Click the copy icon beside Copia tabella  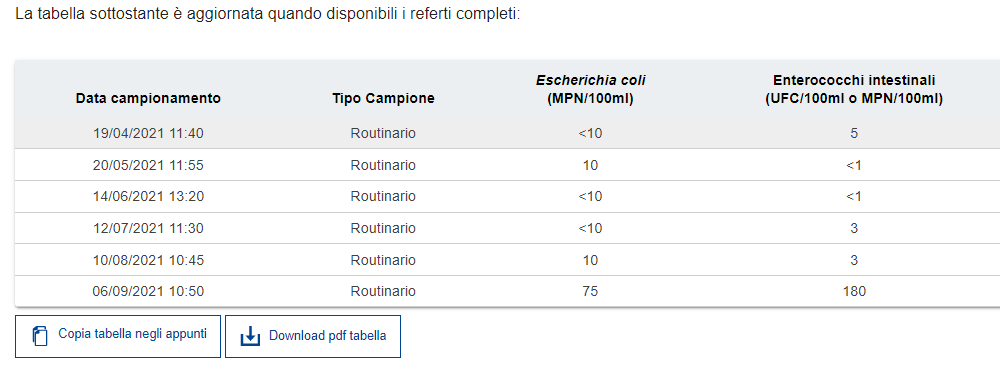point(40,336)
